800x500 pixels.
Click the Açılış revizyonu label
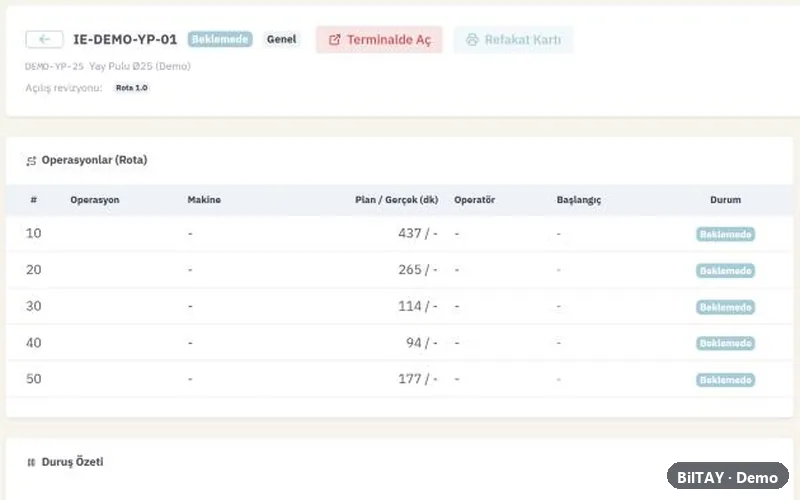pos(64,88)
